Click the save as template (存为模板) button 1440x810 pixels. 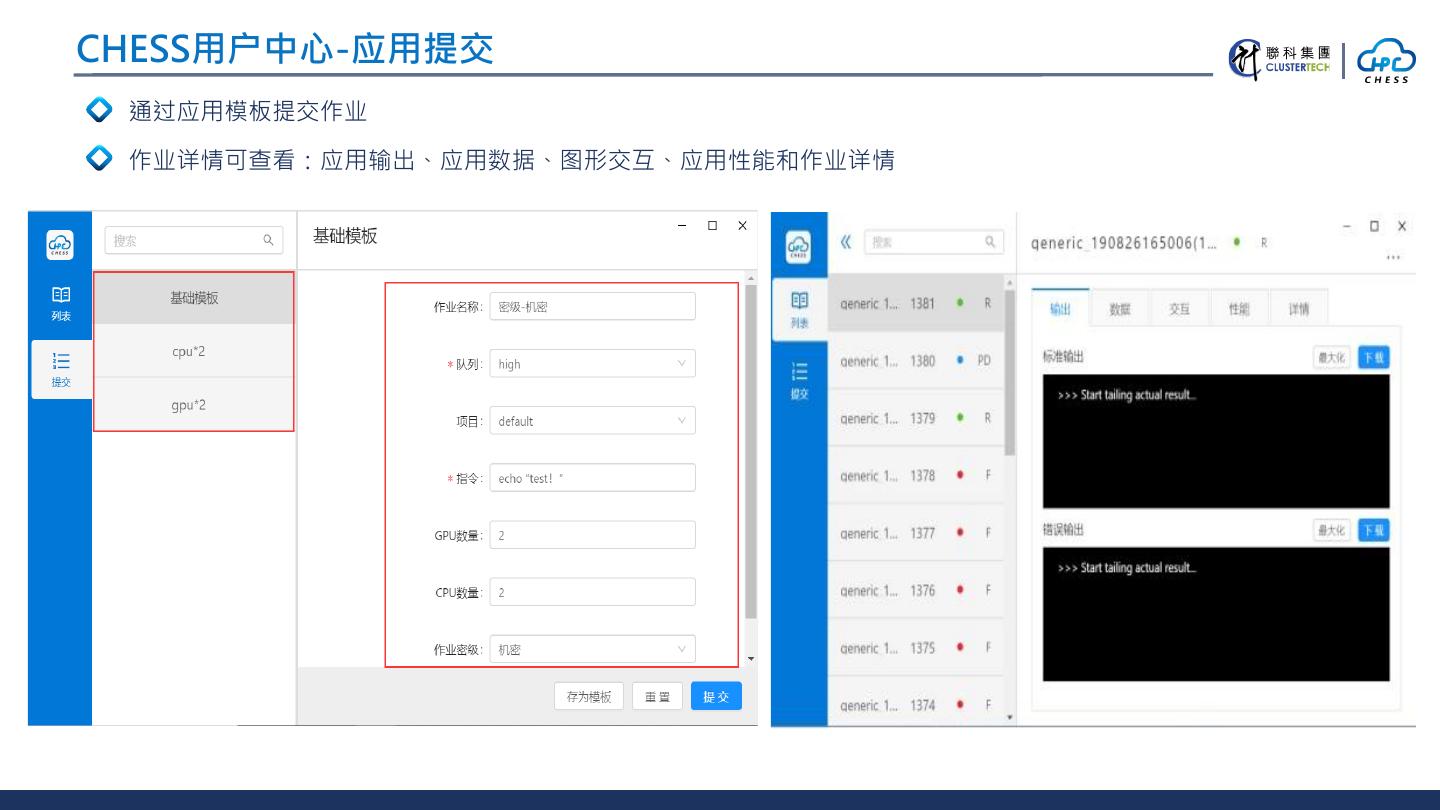click(589, 696)
